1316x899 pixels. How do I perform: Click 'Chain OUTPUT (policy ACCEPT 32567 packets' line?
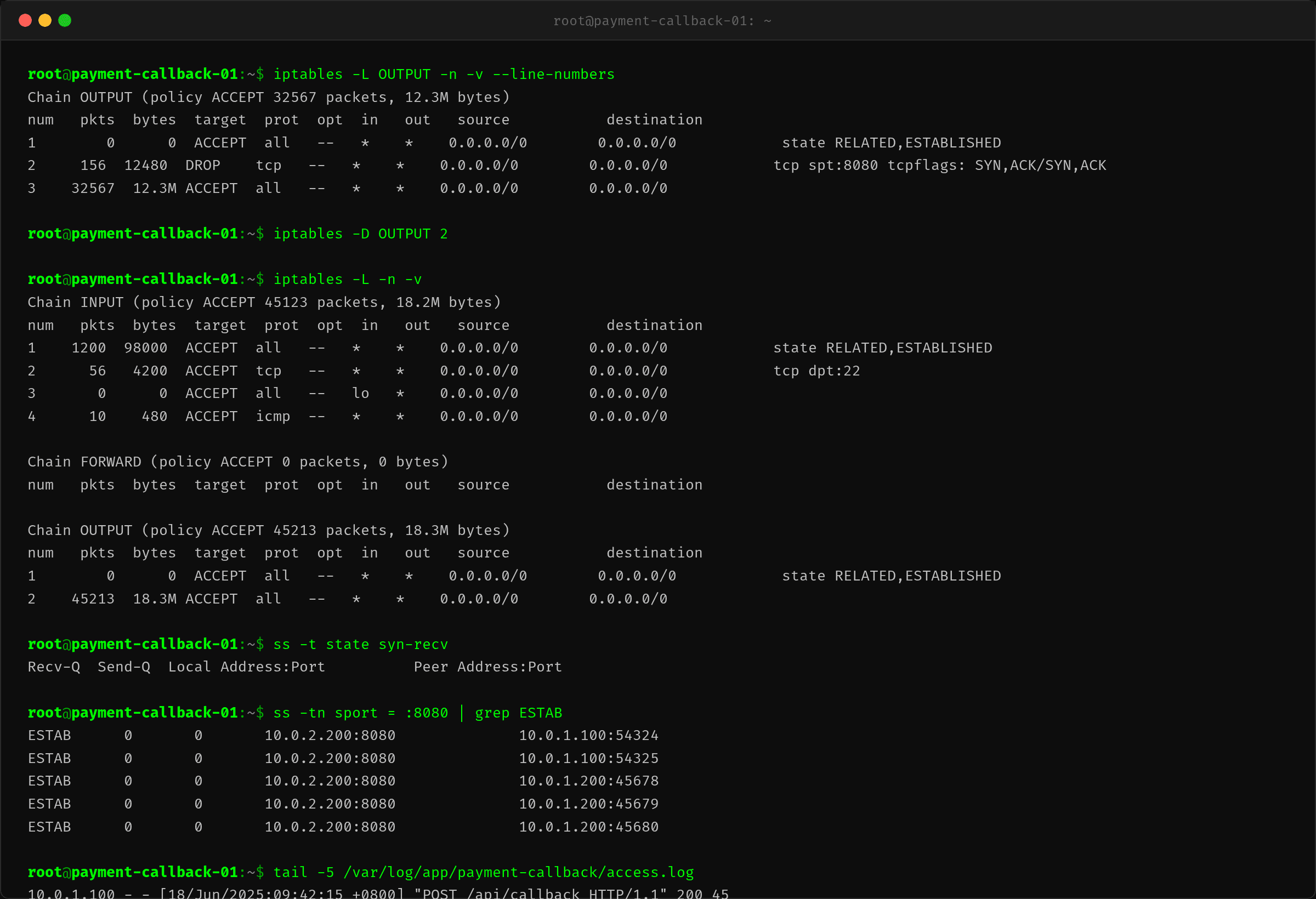click(x=269, y=98)
